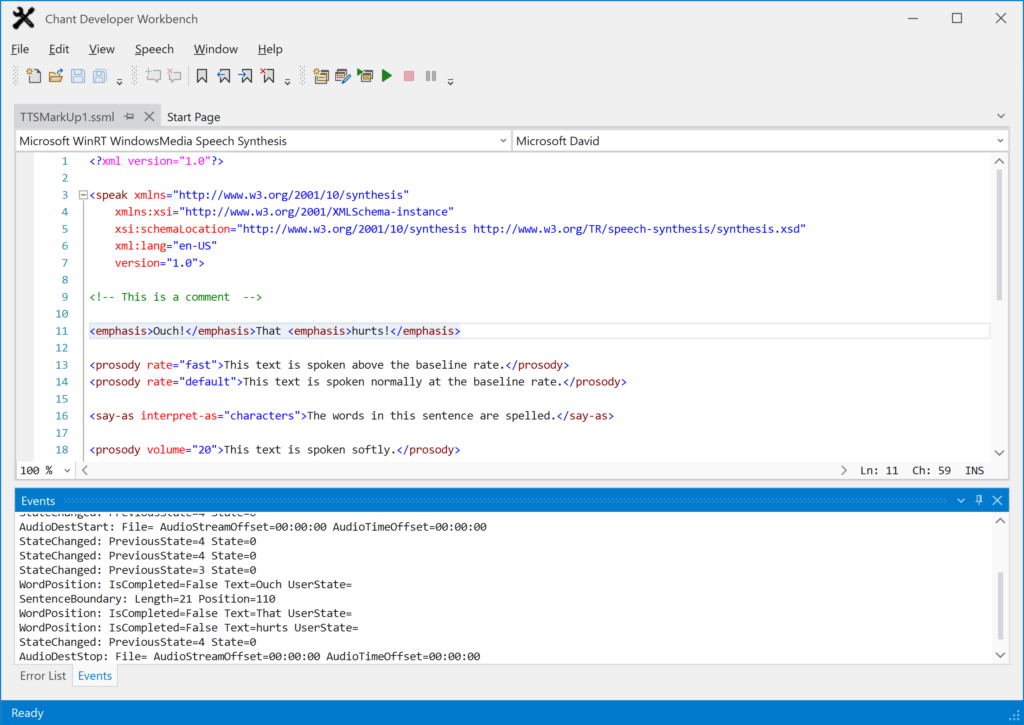The height and width of the screenshot is (725, 1024).
Task: Click the "Ready" status bar text
Action: [27, 713]
